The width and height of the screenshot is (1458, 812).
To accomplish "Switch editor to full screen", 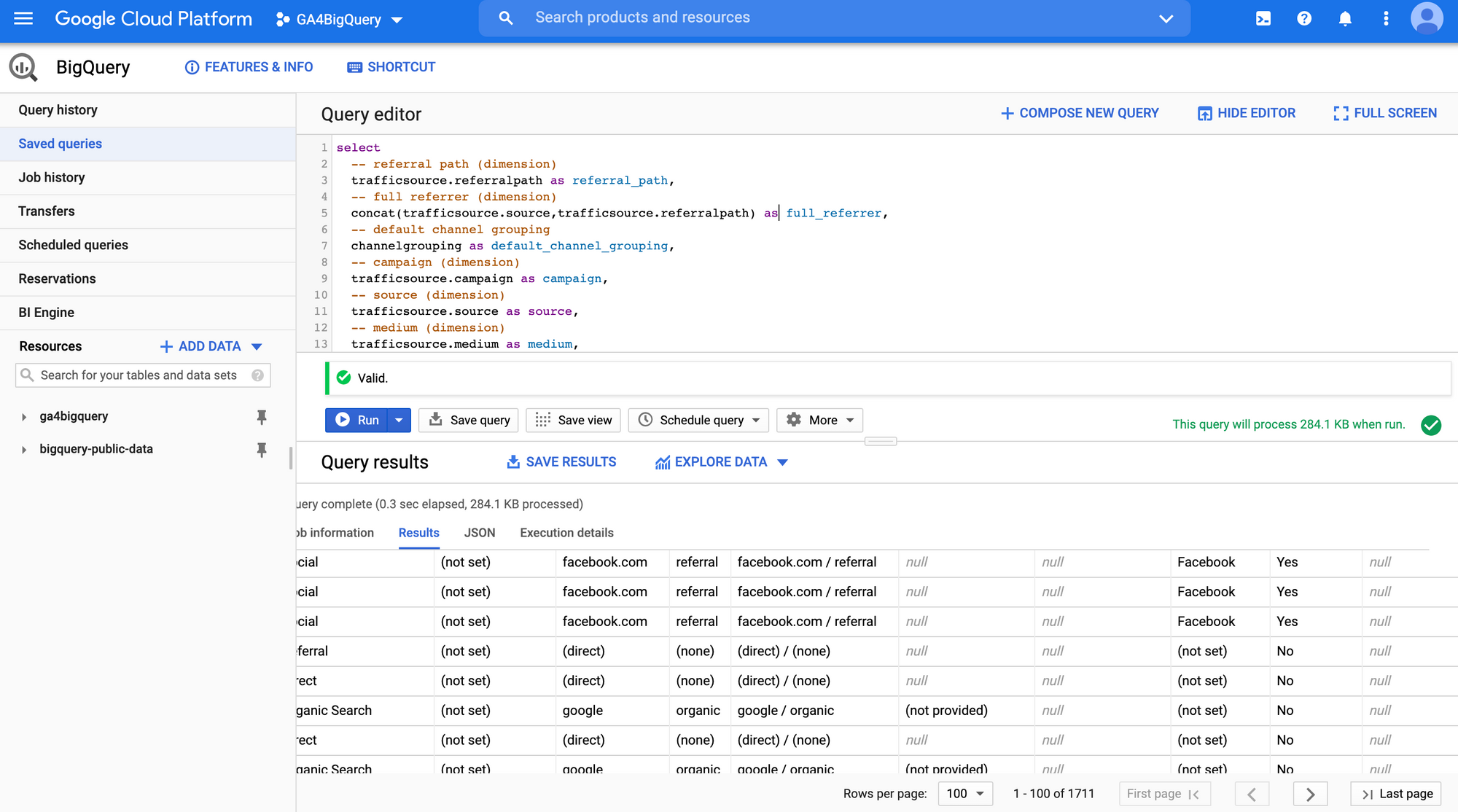I will [1385, 113].
